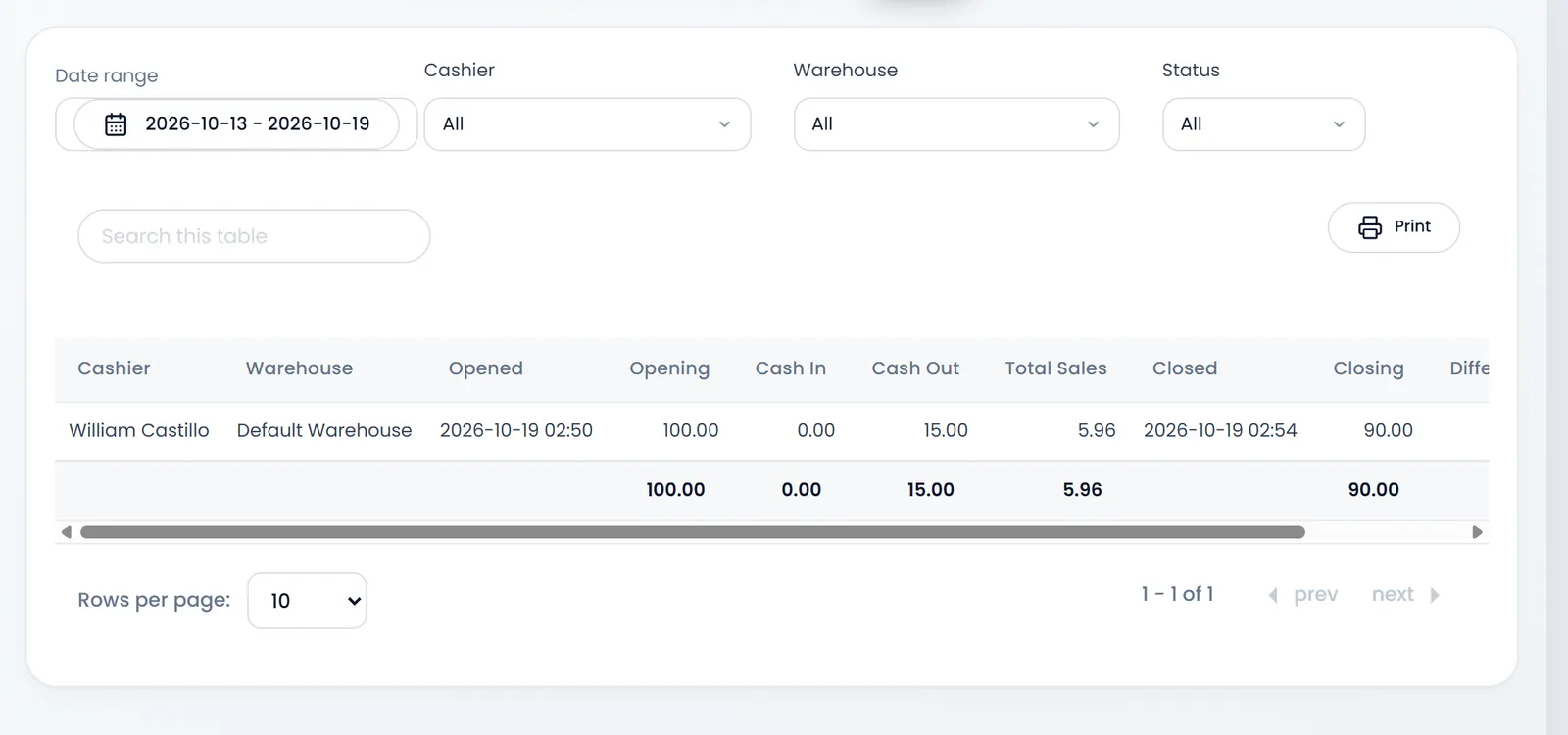
Task: Click the bold 15.00 cash out total
Action: [x=931, y=490]
